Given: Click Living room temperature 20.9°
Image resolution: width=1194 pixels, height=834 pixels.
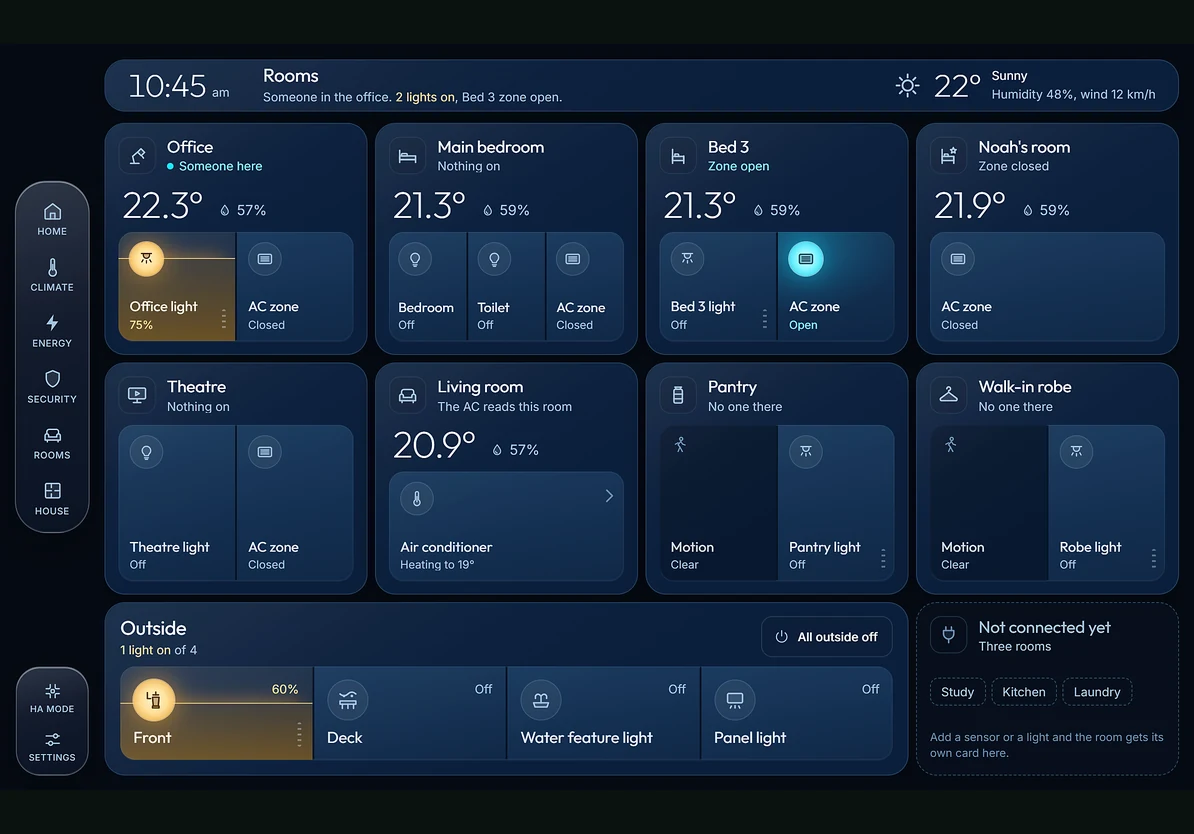Looking at the screenshot, I should (x=433, y=446).
